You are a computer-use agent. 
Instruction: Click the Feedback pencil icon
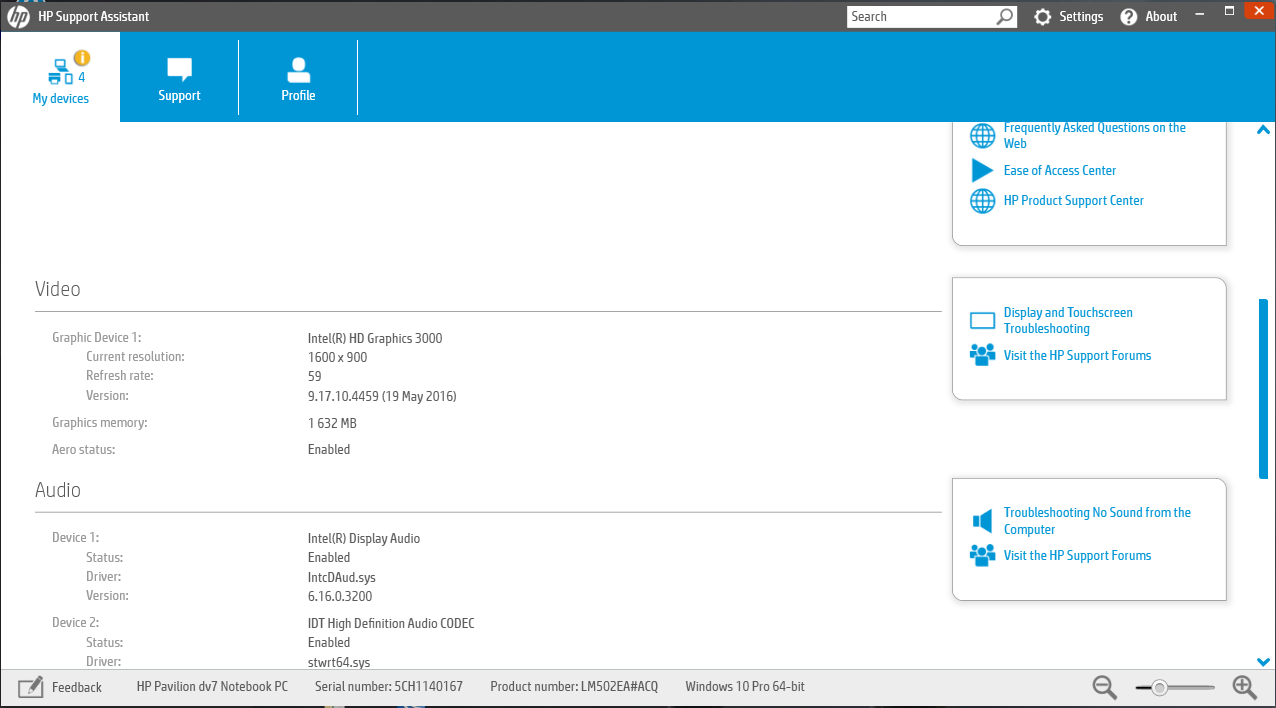click(x=31, y=687)
